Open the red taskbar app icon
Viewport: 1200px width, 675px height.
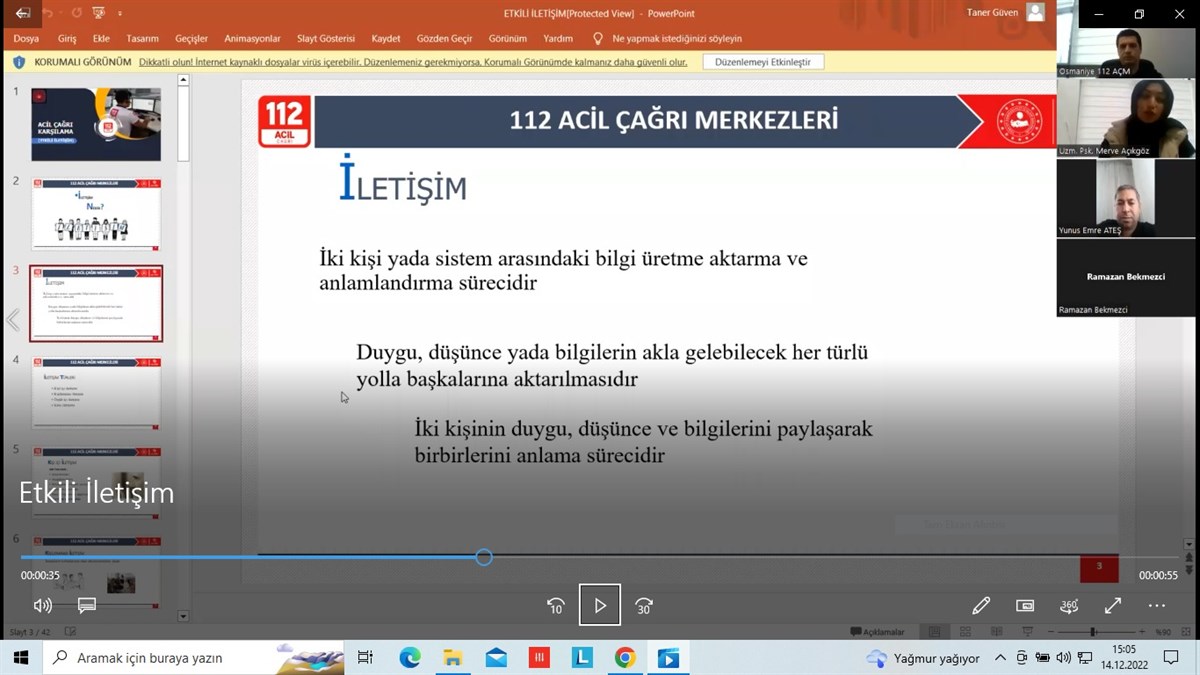click(x=539, y=657)
